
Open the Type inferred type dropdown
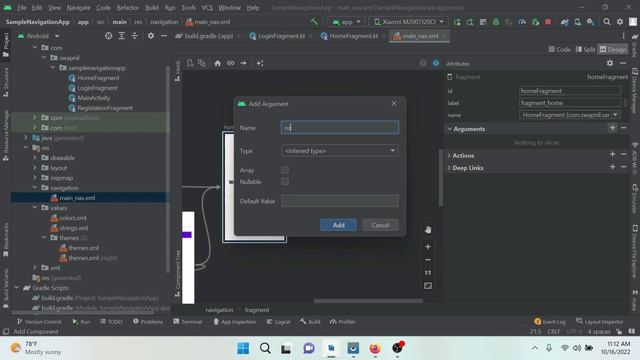pos(340,151)
